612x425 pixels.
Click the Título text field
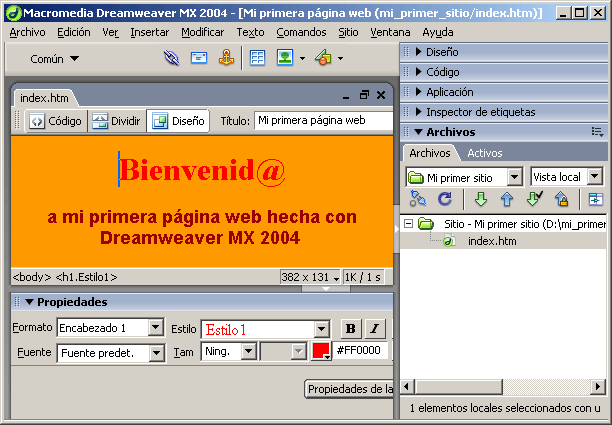[322, 120]
